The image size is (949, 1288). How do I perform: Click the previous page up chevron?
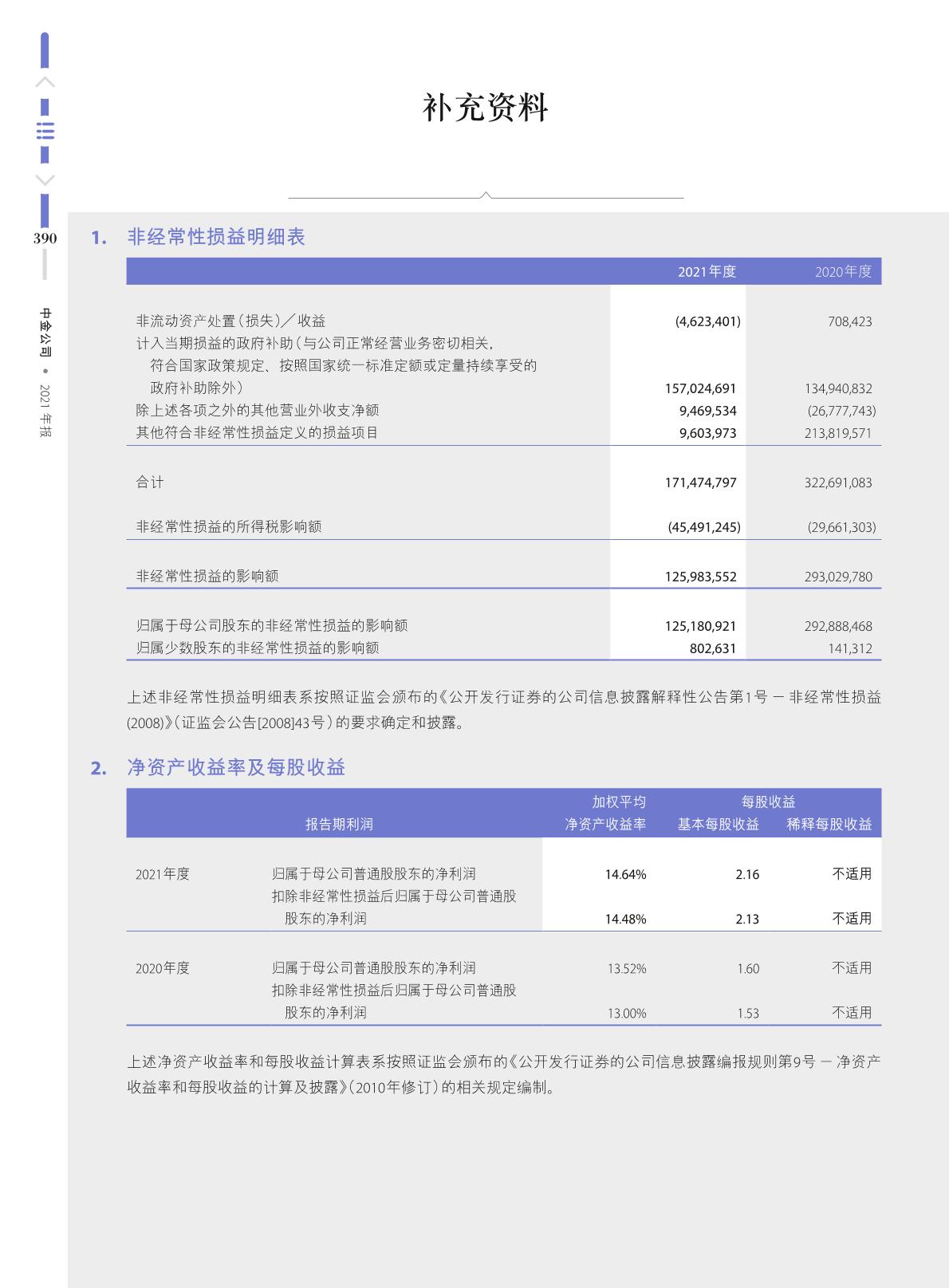click(x=45, y=82)
